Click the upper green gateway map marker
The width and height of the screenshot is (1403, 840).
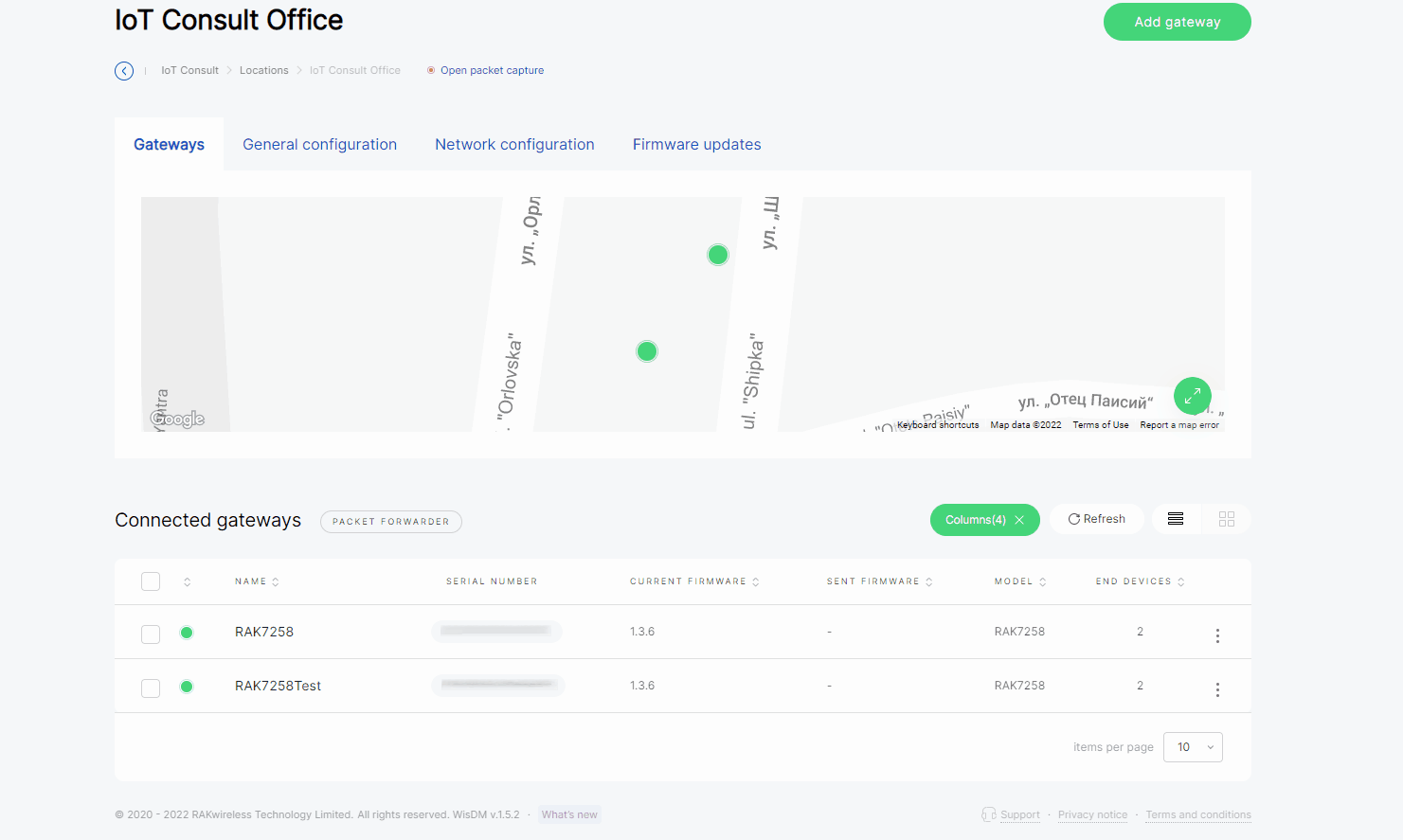[x=718, y=255]
